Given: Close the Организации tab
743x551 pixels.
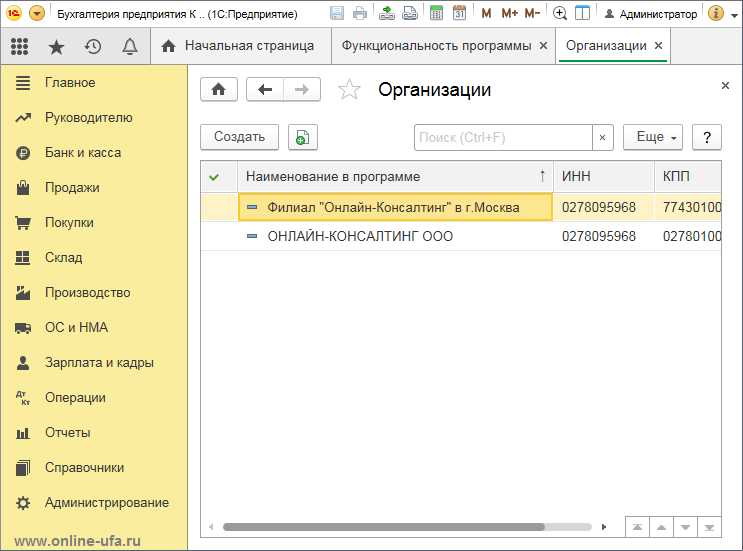Looking at the screenshot, I should click(x=658, y=45).
